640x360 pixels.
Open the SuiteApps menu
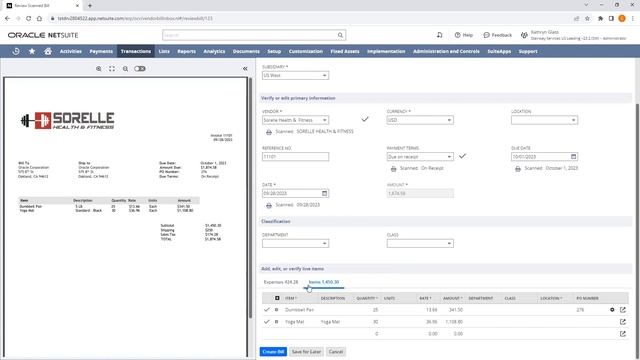click(x=499, y=51)
